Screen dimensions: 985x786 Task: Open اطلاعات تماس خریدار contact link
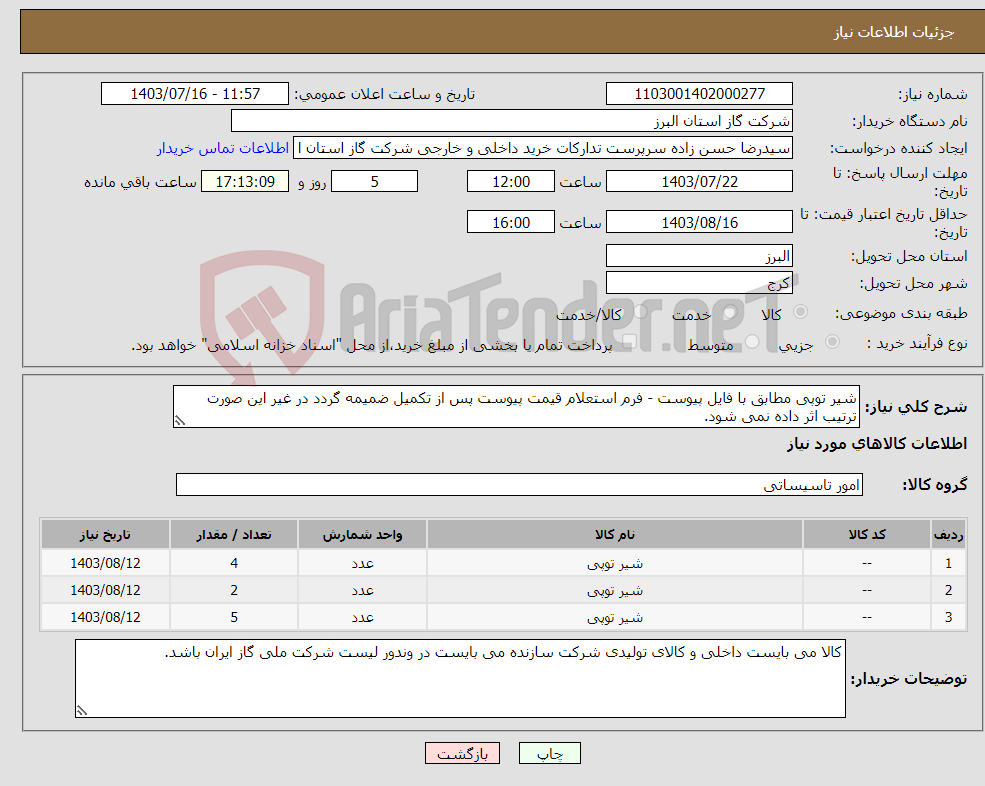(x=222, y=148)
